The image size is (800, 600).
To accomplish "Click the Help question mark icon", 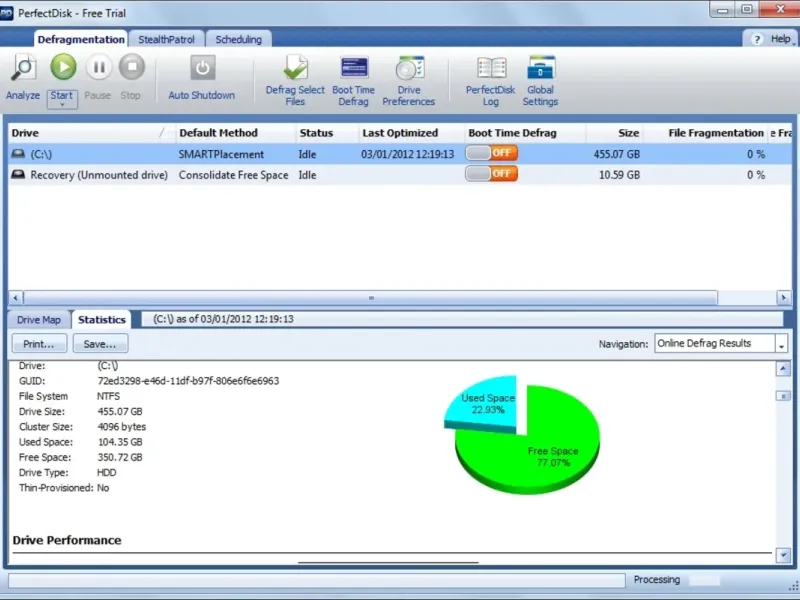I will [x=757, y=39].
